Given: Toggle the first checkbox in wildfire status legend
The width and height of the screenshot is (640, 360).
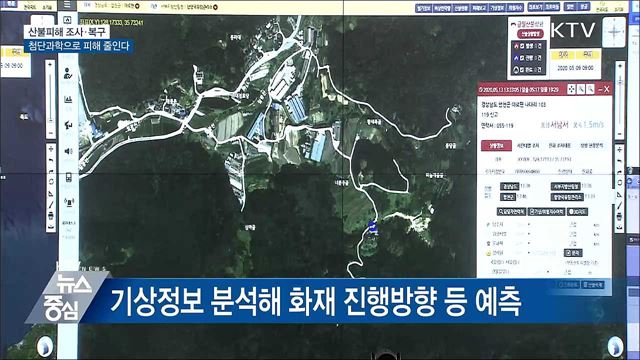Looking at the screenshot, I should point(522,46).
